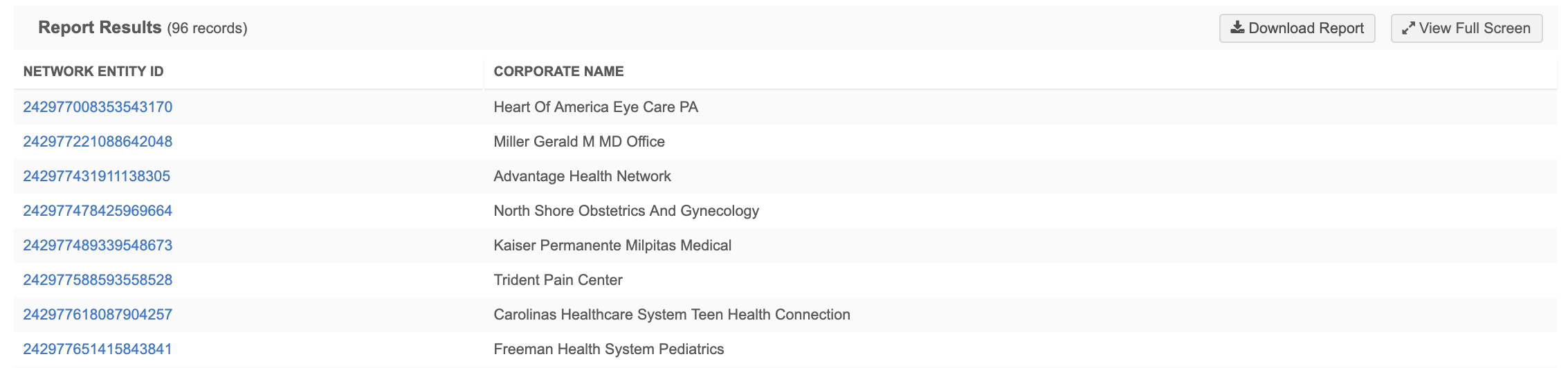Viewport: 1568px width, 368px height.
Task: Click the Trident Pain Center cell
Action: click(x=558, y=280)
